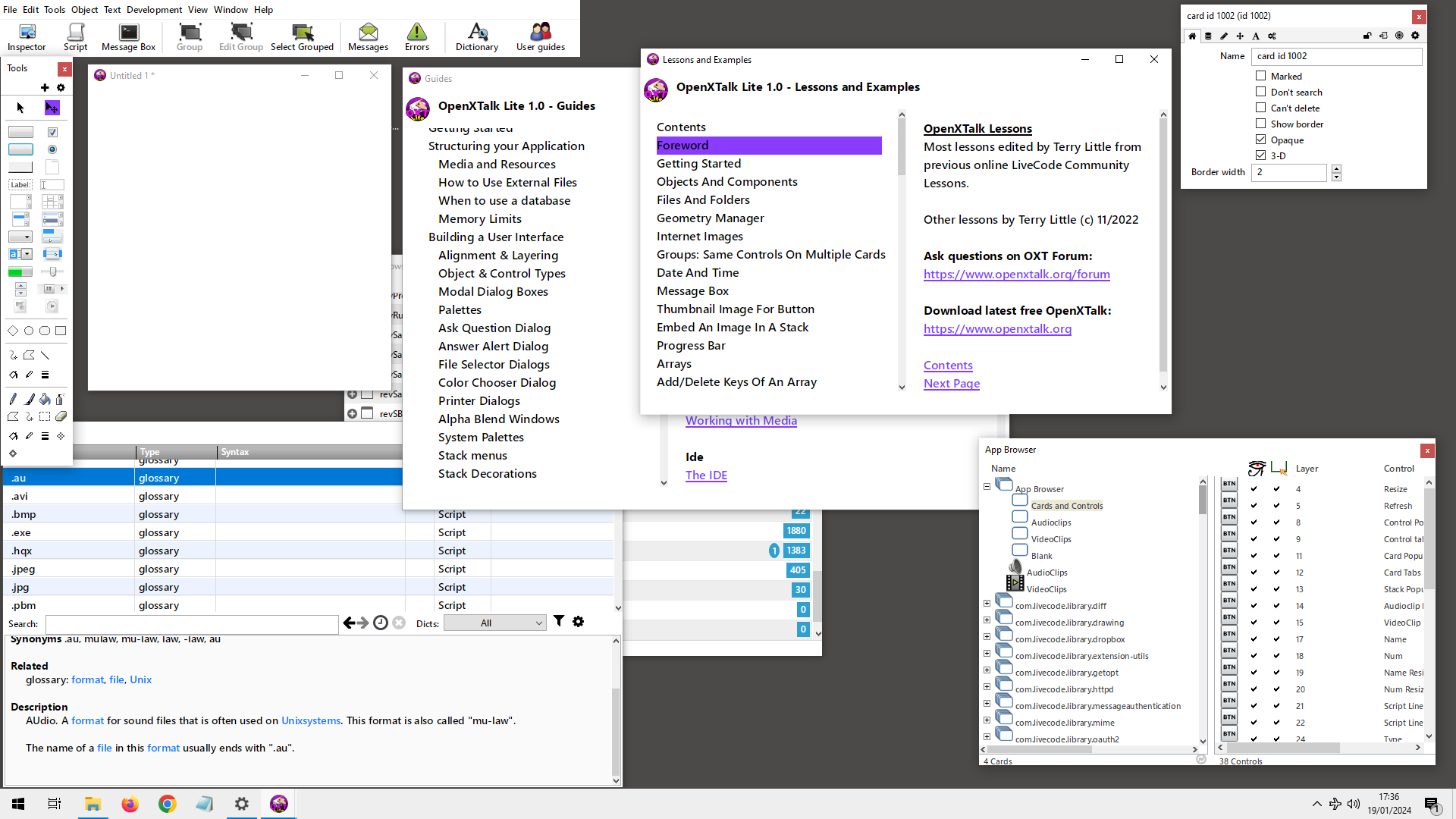Open the File menu
The image size is (1456, 819).
tap(10, 9)
